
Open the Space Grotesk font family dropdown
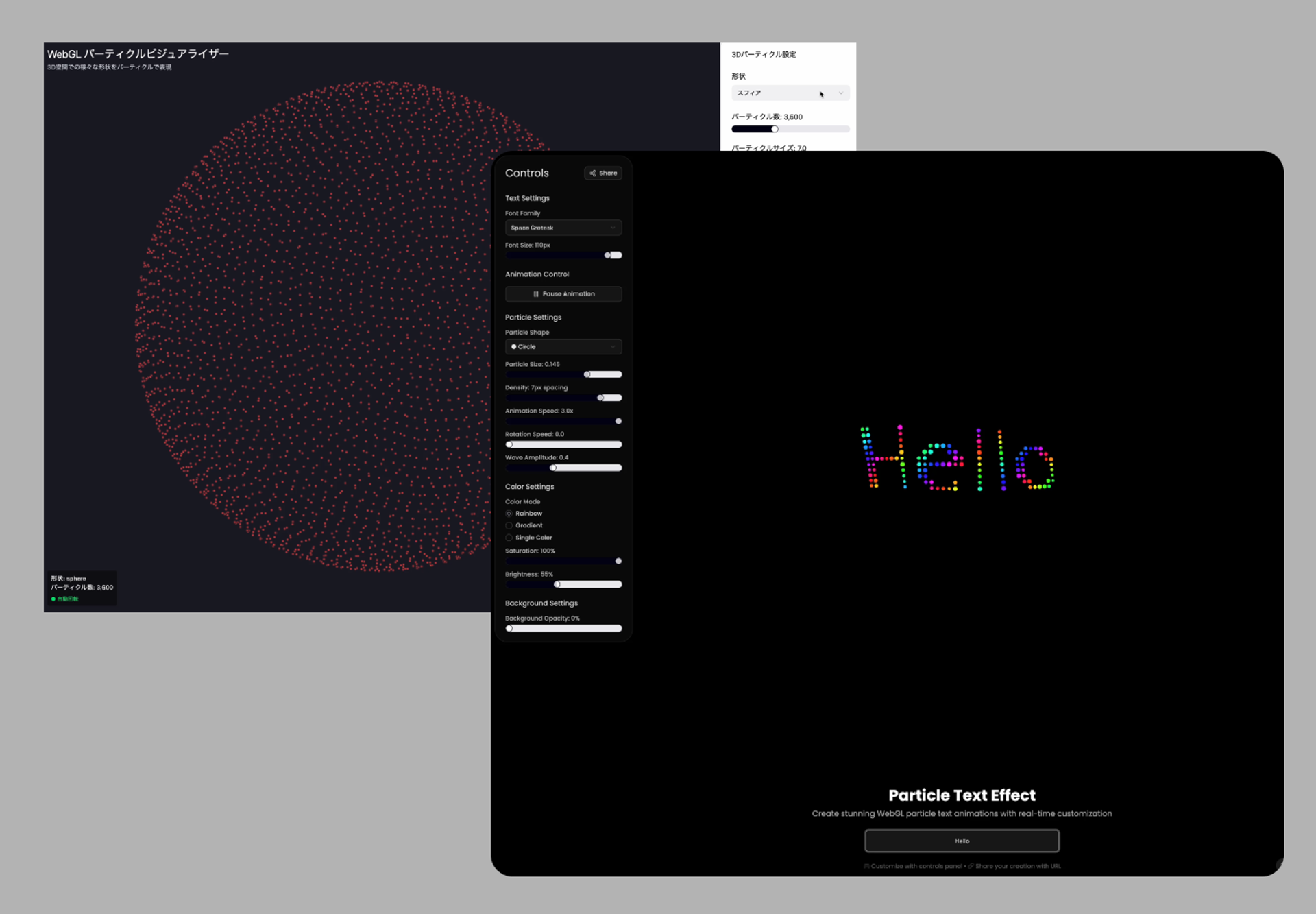click(x=563, y=228)
